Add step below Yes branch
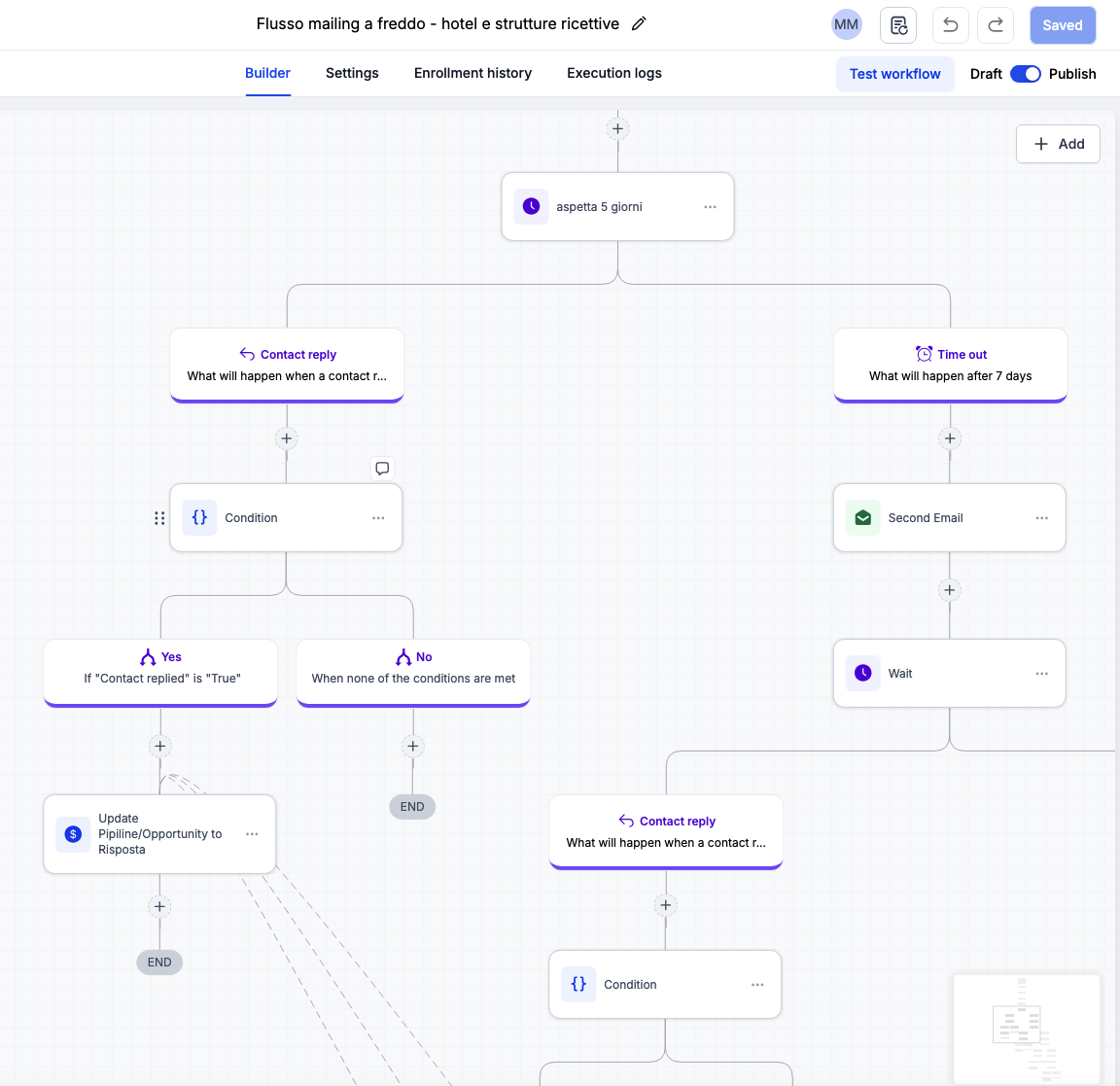 (x=160, y=747)
